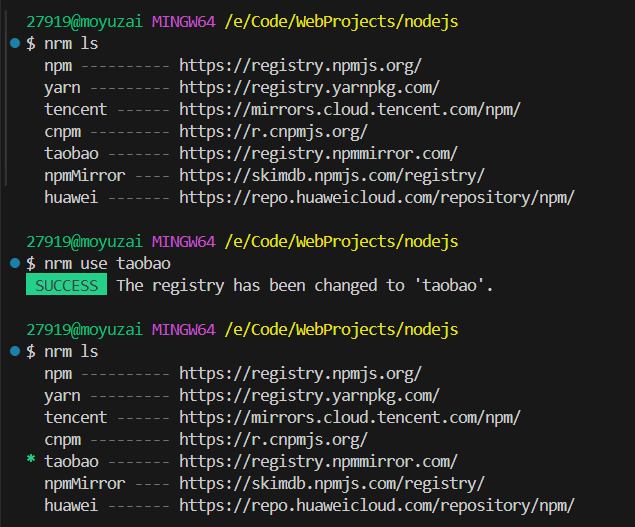The height and width of the screenshot is (527, 635).
Task: Click the blue dot beside the last nrm ls
Action: click(15, 351)
